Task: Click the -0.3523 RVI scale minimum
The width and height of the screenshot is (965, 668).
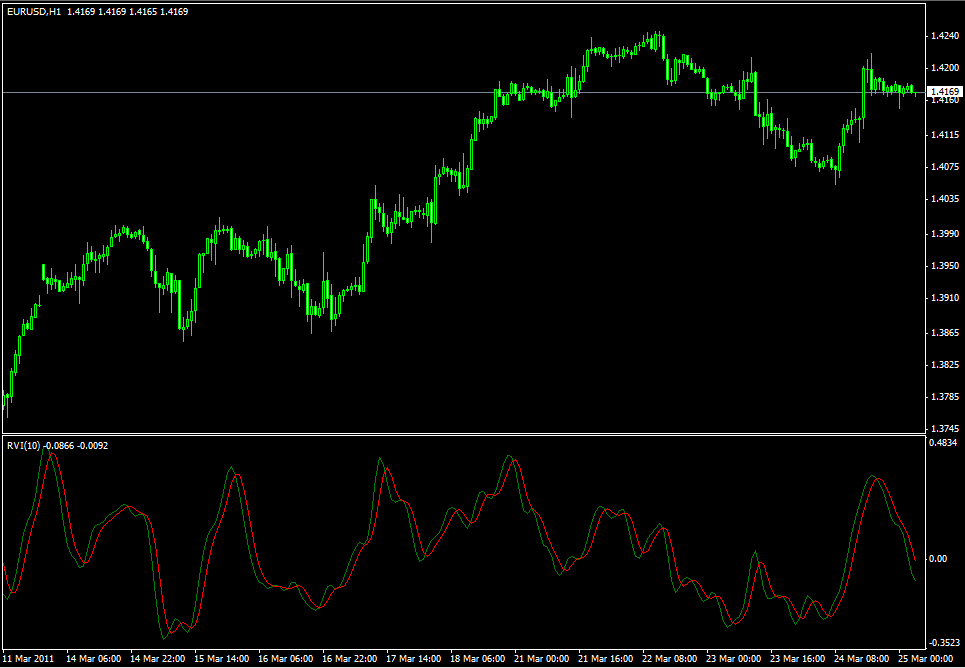Action: click(943, 642)
